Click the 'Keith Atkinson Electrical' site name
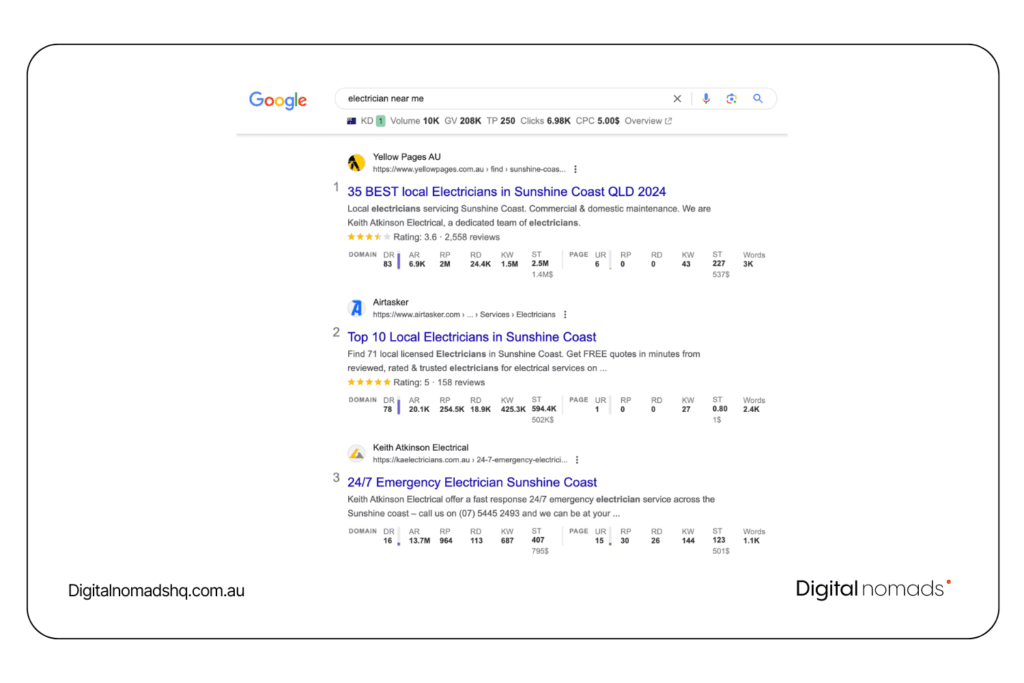 click(x=421, y=447)
